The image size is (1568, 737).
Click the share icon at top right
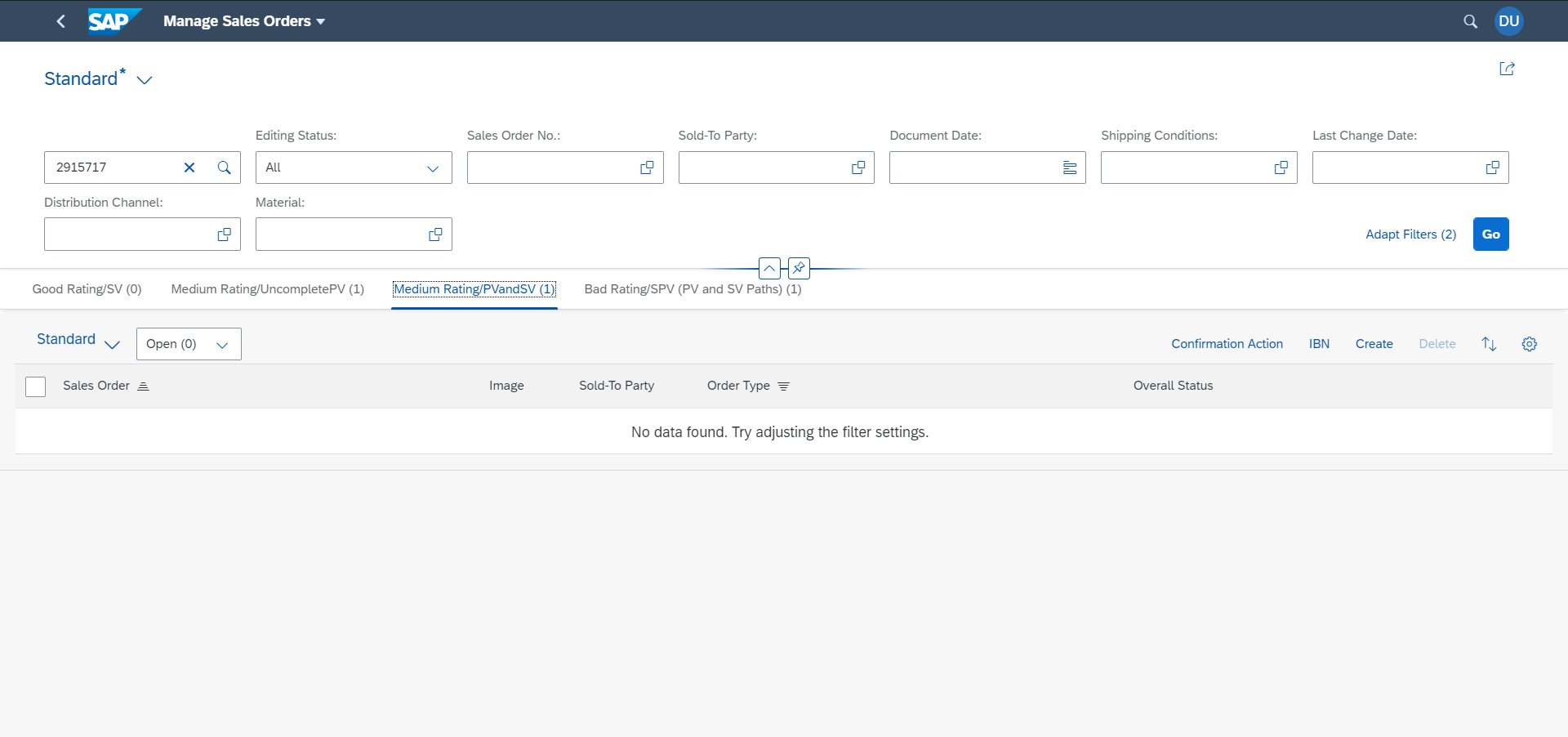(x=1507, y=69)
